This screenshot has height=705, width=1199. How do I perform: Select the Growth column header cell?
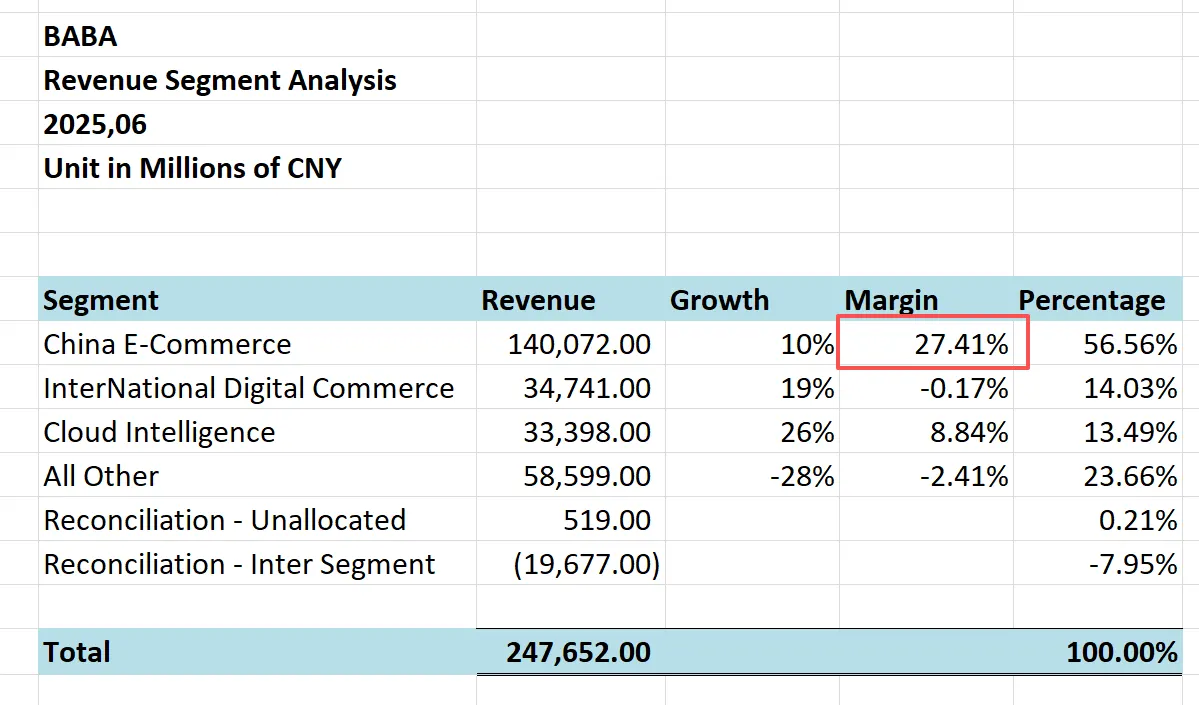click(x=720, y=300)
